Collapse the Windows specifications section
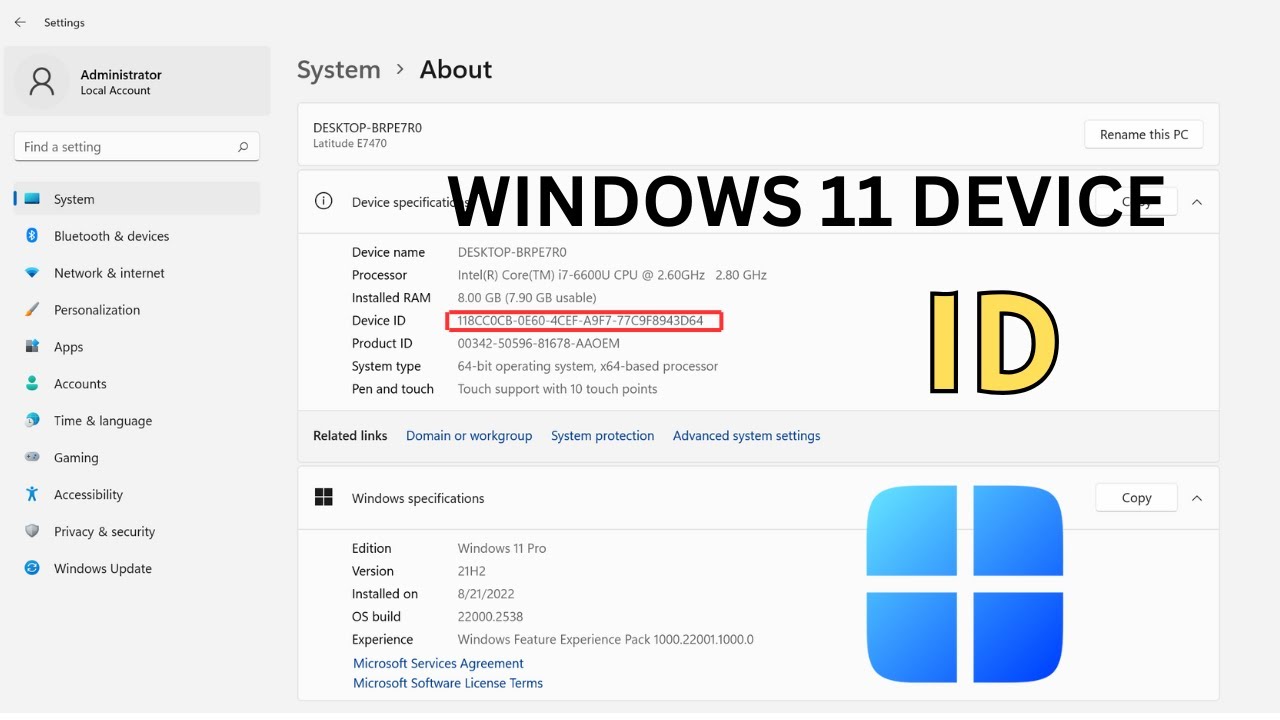This screenshot has height=720, width=1280. (1197, 498)
